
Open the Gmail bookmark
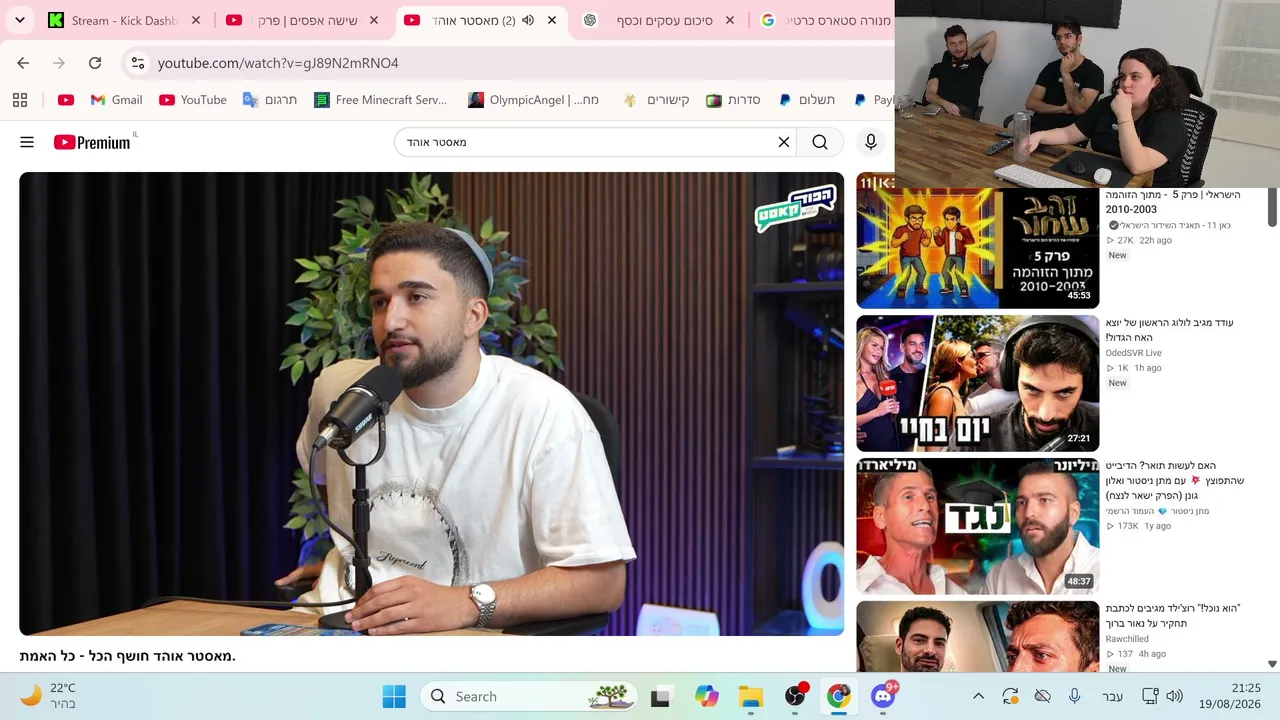click(116, 100)
